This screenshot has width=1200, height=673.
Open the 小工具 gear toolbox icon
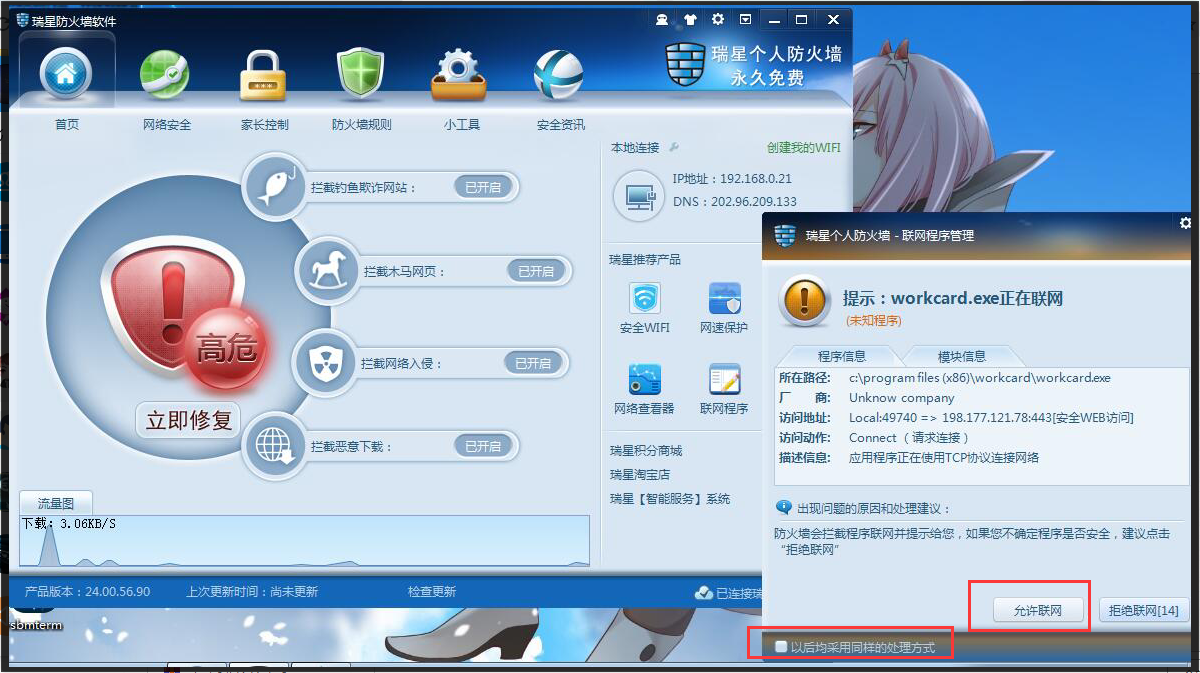click(x=459, y=76)
